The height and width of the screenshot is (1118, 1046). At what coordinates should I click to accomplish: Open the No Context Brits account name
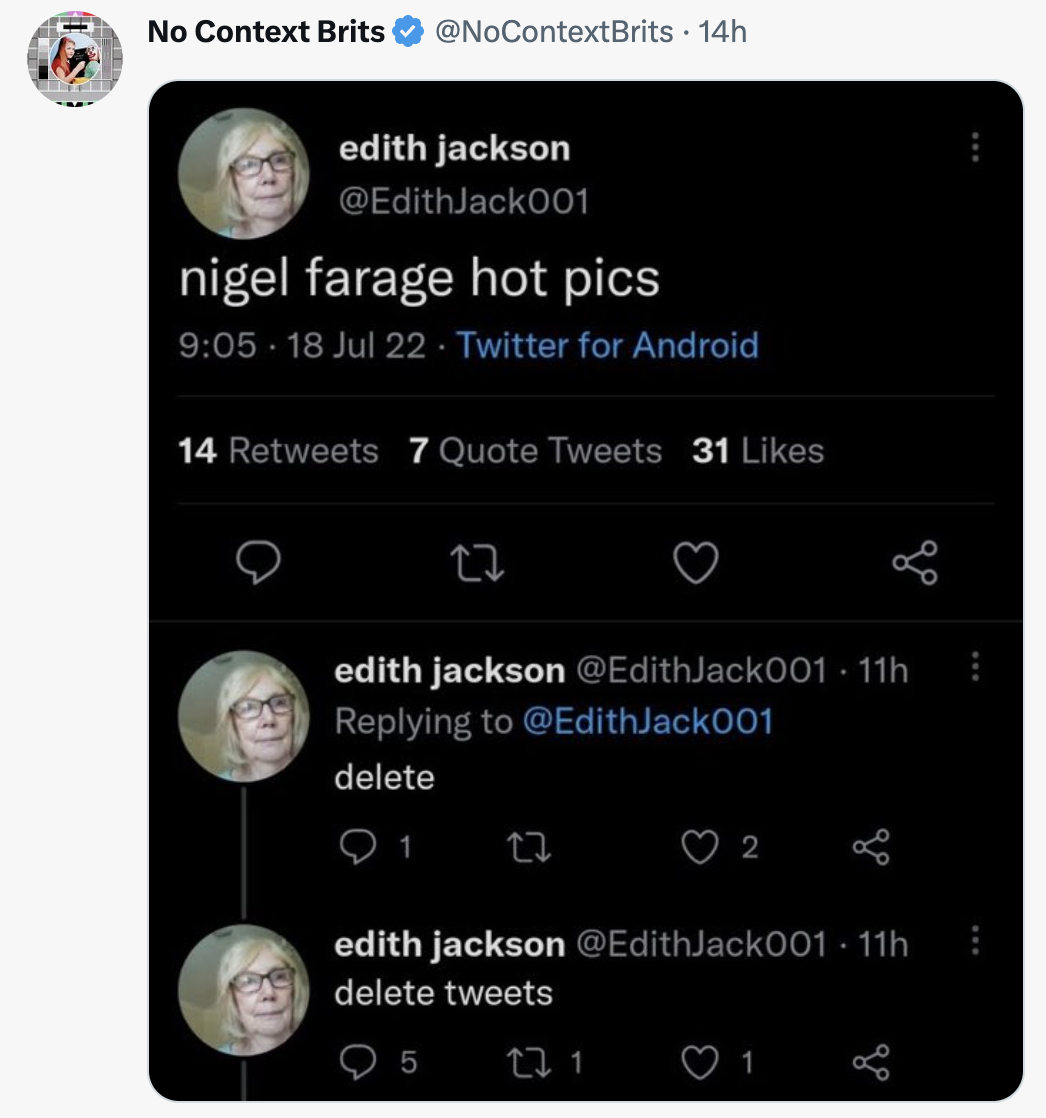tap(265, 32)
